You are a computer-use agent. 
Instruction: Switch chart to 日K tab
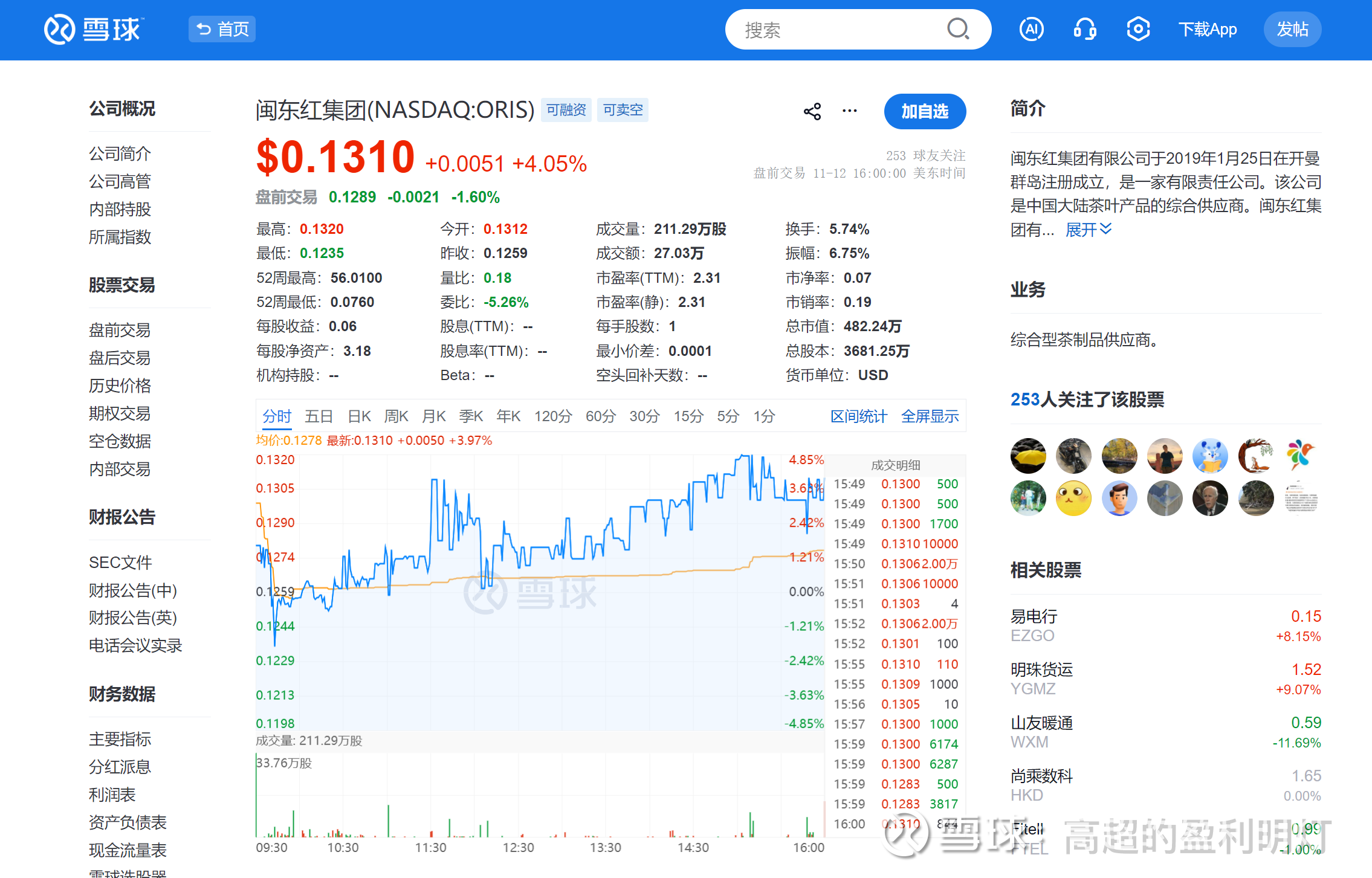359,416
